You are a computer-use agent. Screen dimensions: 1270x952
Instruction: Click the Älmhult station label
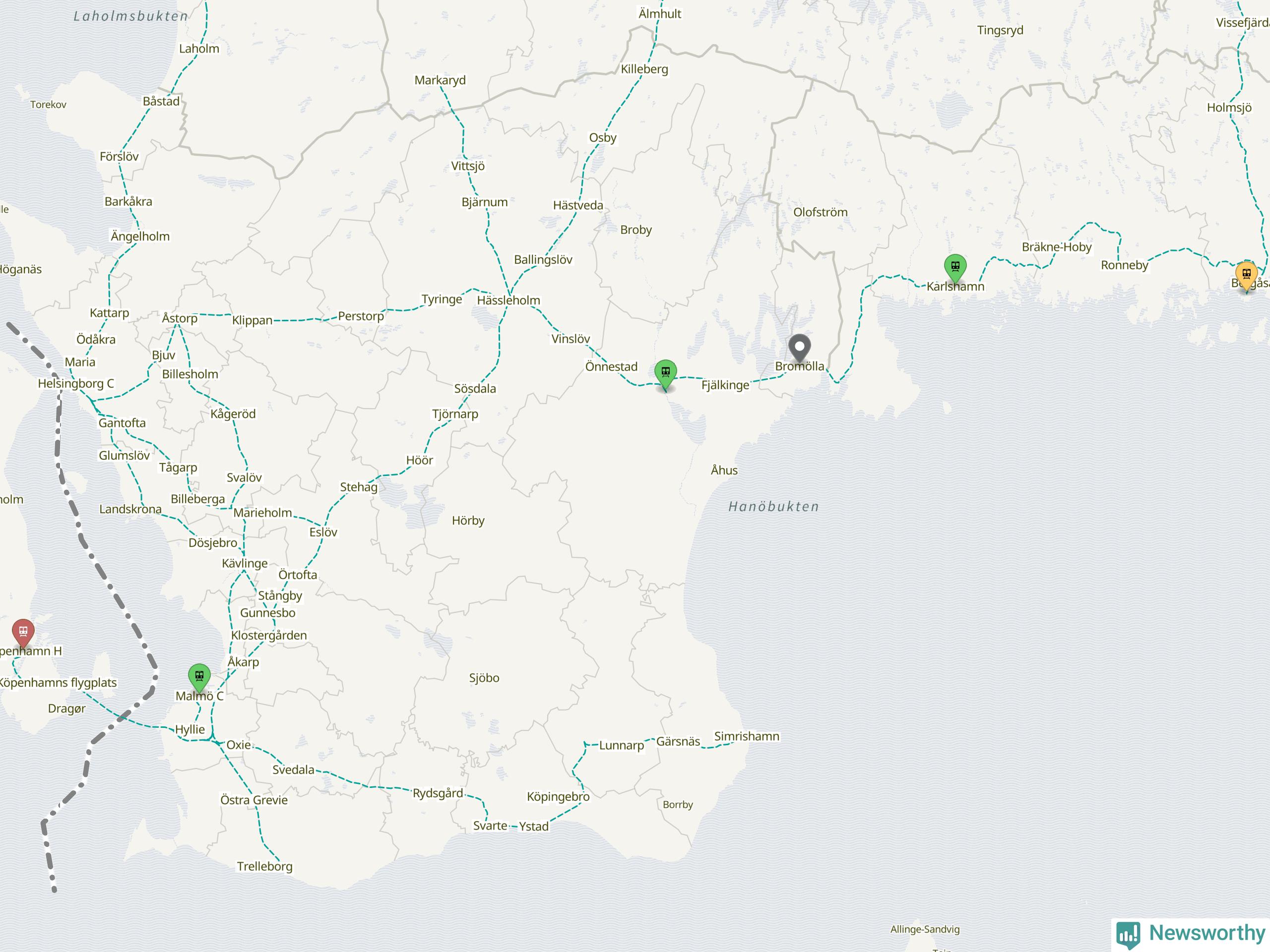pyautogui.click(x=660, y=14)
